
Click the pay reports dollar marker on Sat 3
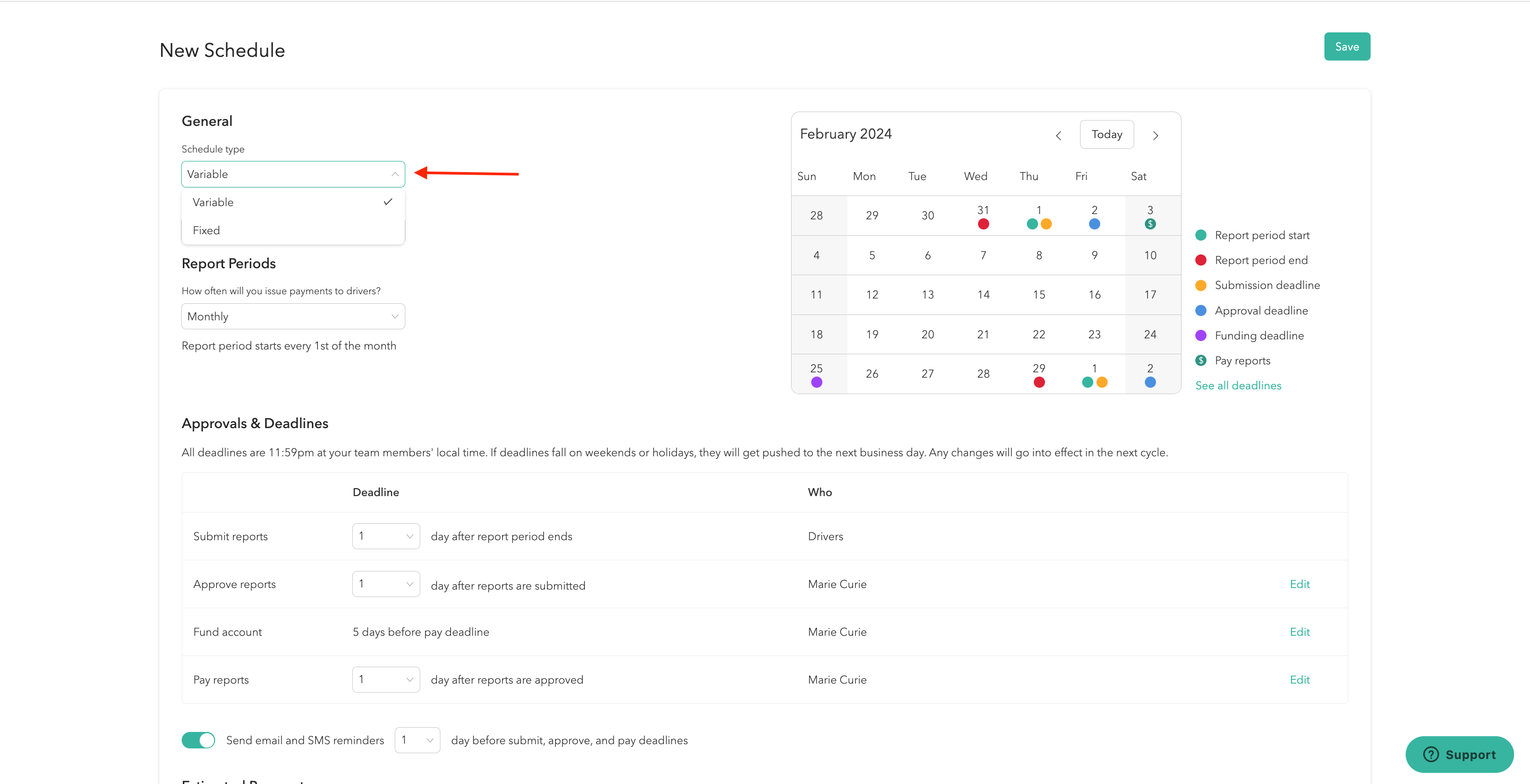coord(1150,224)
